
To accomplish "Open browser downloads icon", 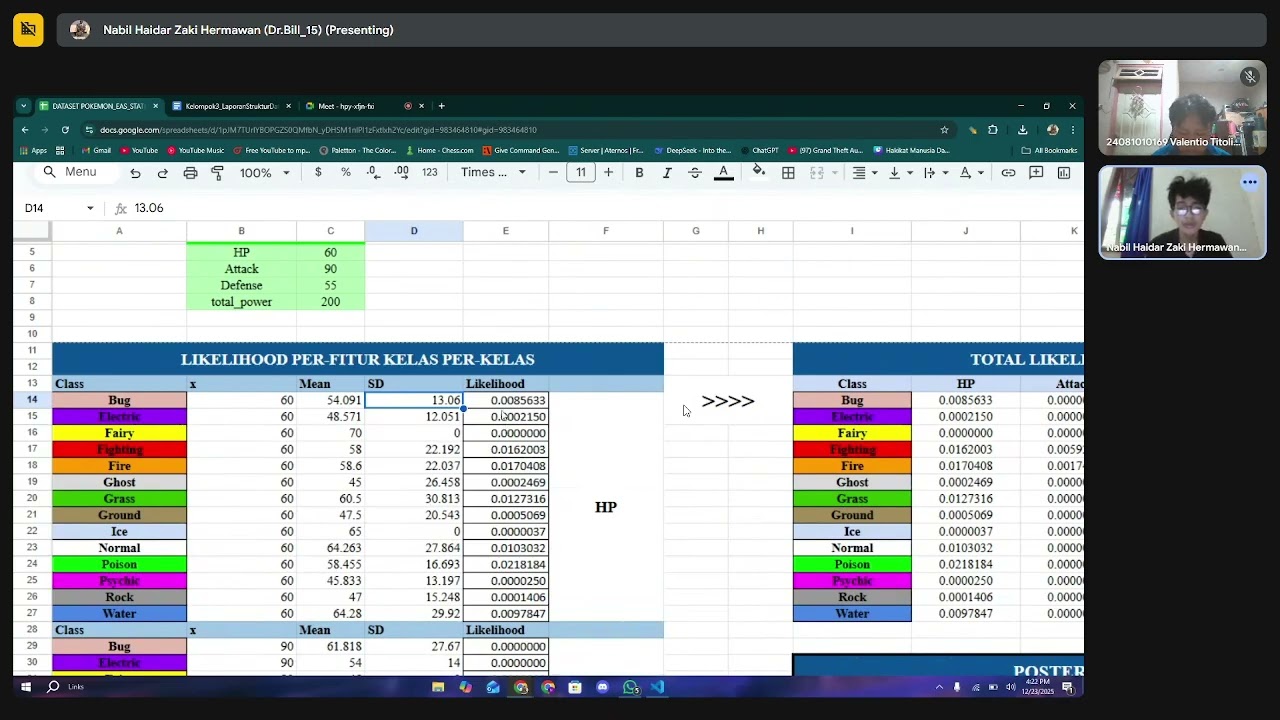I will click(1022, 130).
